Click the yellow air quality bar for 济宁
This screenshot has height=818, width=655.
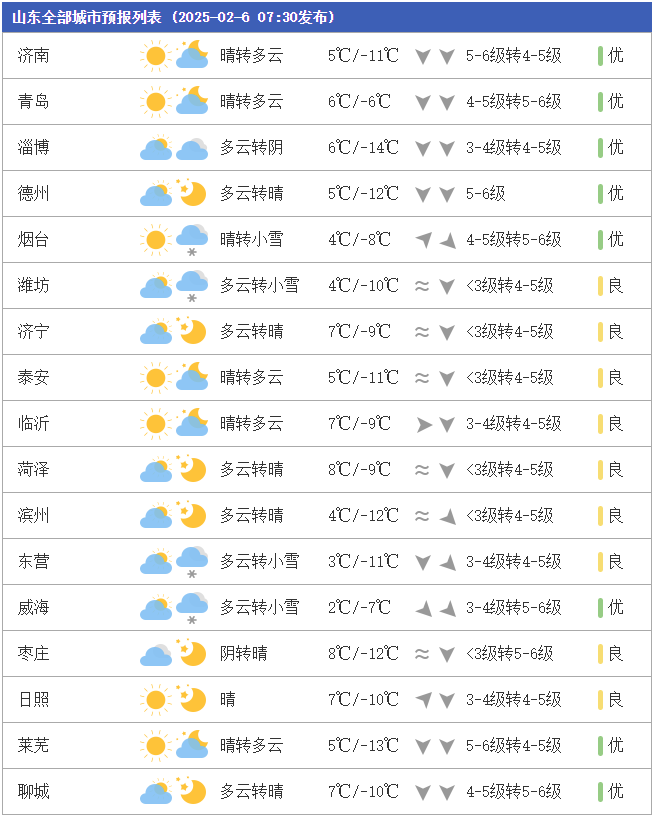click(600, 332)
